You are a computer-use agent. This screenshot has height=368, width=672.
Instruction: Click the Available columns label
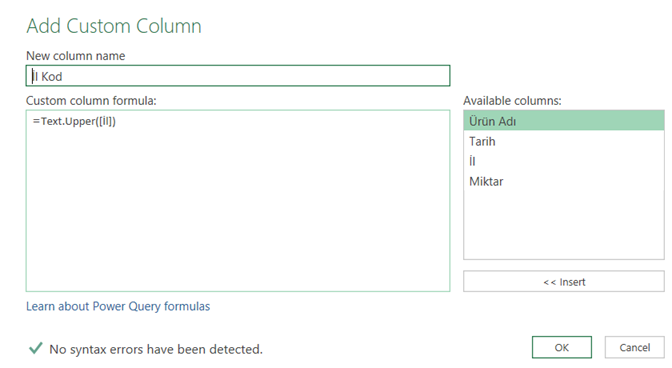[x=512, y=101]
